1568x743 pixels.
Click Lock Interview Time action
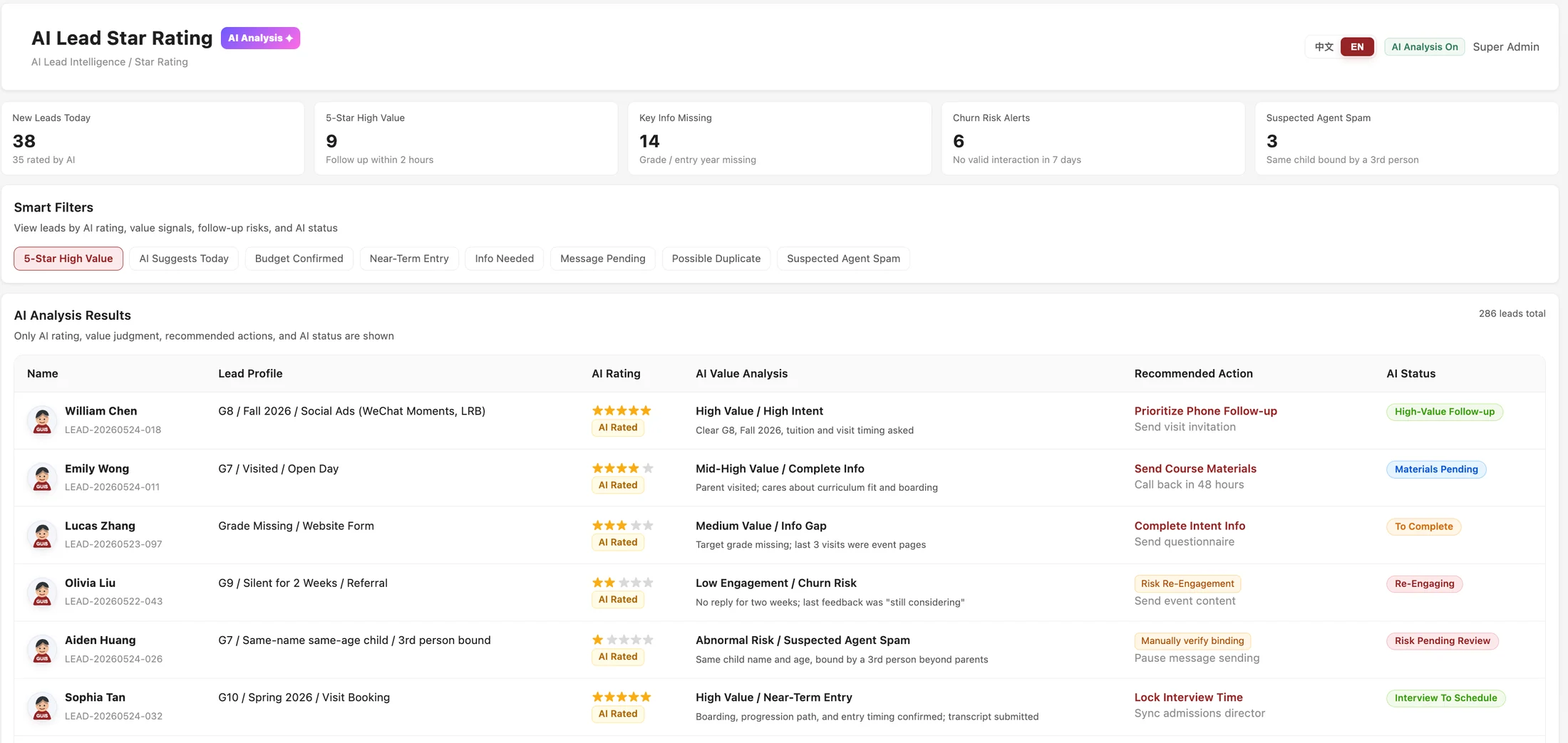1188,697
